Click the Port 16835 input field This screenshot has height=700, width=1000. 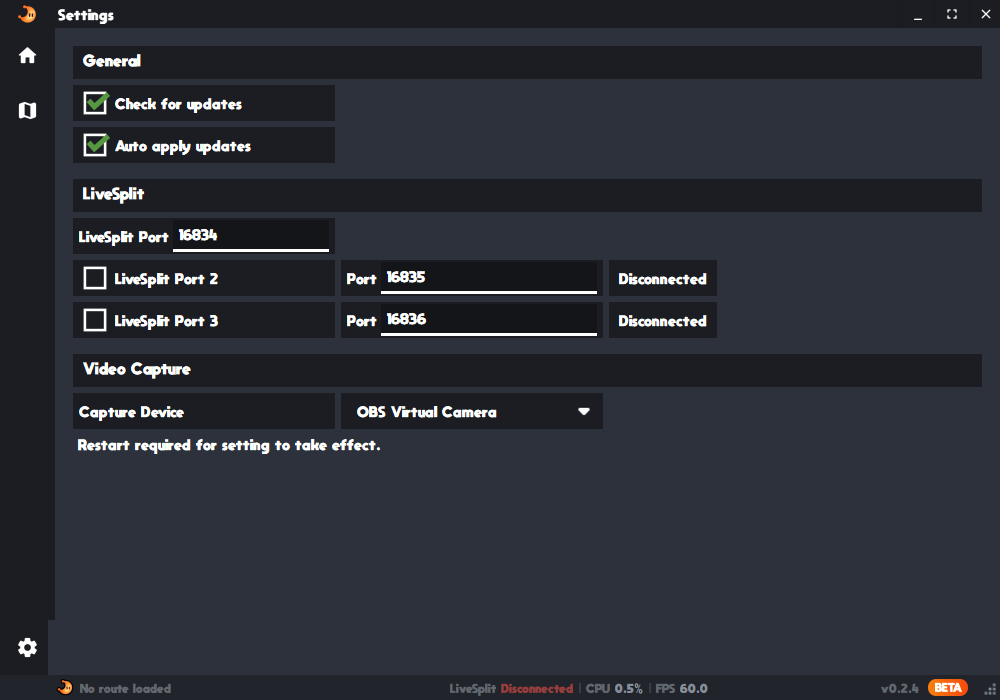pyautogui.click(x=489, y=277)
